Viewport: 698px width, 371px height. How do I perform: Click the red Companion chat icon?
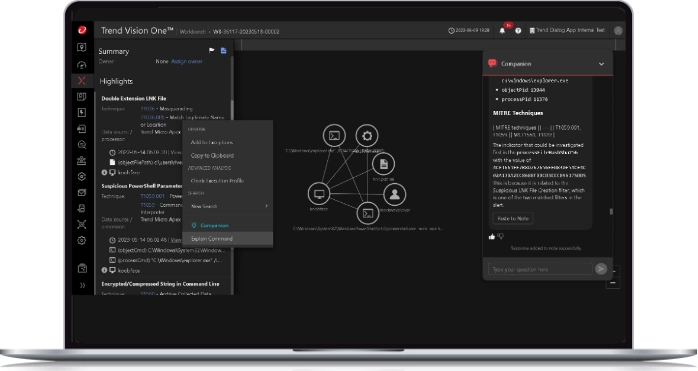coord(492,63)
